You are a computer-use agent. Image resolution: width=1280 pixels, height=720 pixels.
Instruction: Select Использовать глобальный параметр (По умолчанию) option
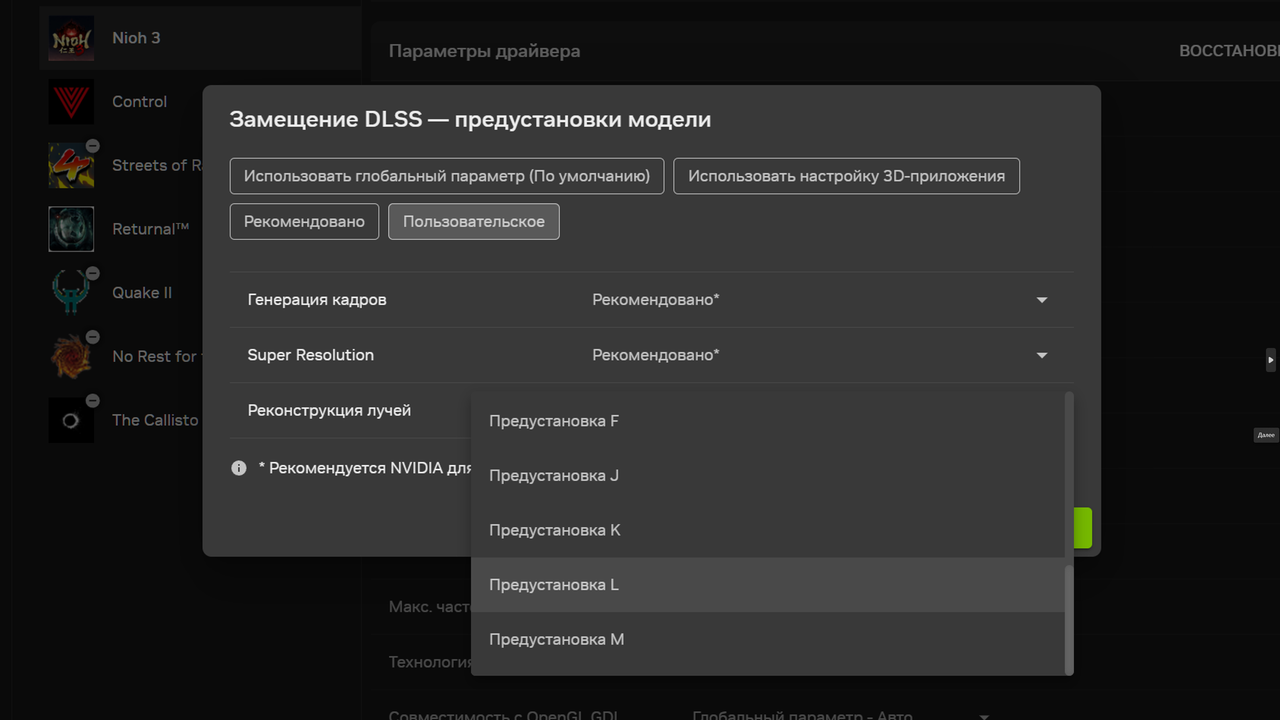pos(447,176)
